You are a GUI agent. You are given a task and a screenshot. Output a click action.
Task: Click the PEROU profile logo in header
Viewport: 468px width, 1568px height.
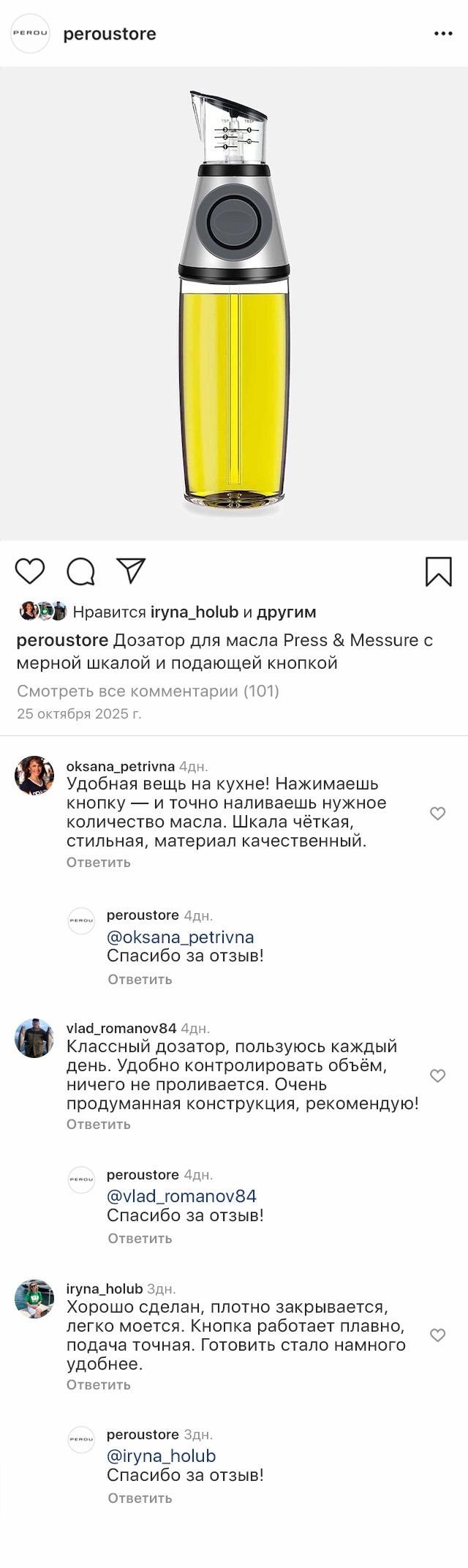click(x=31, y=34)
